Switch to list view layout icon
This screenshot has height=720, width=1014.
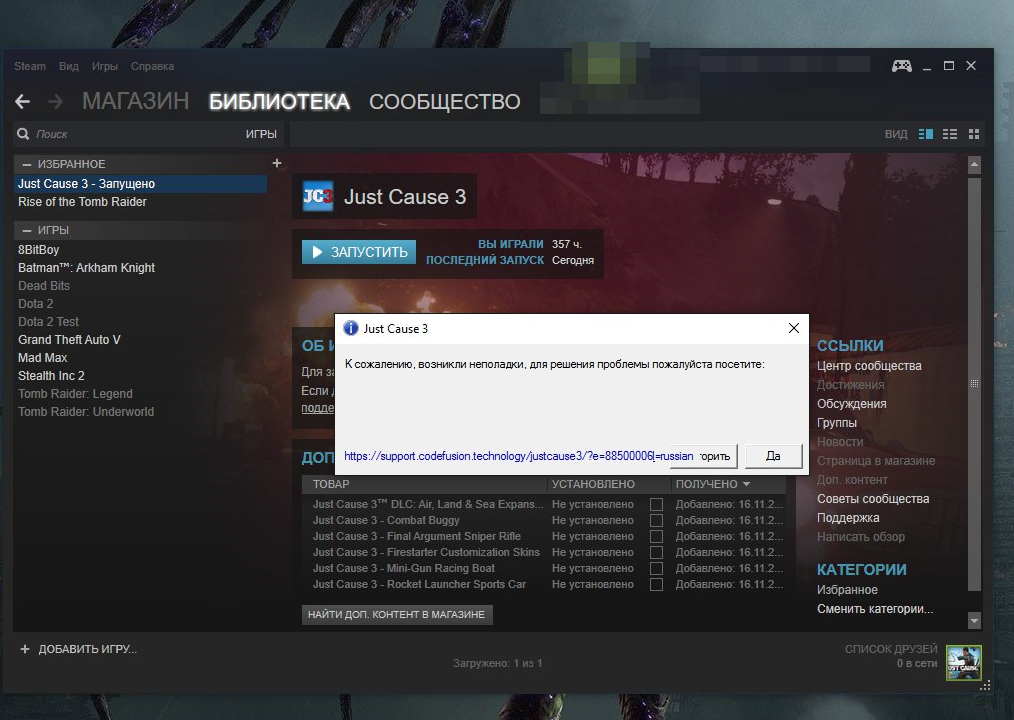click(949, 134)
